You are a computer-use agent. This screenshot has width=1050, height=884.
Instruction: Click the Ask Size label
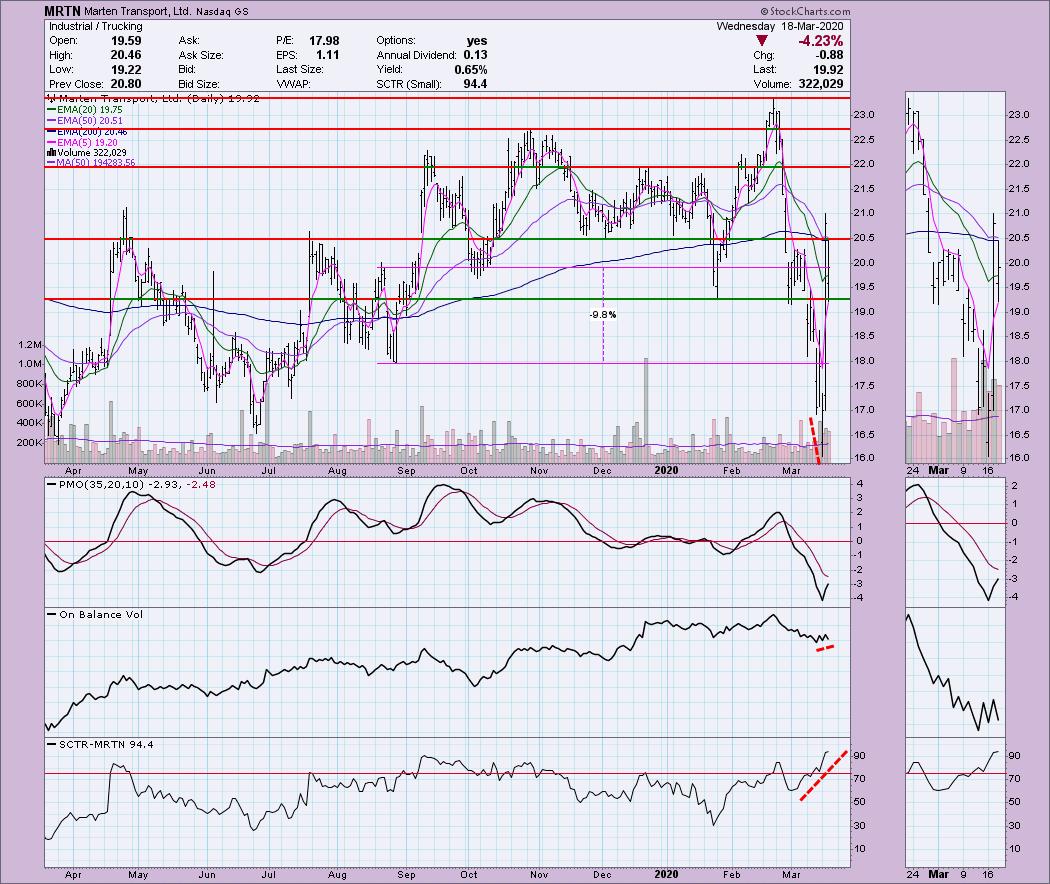tap(201, 55)
